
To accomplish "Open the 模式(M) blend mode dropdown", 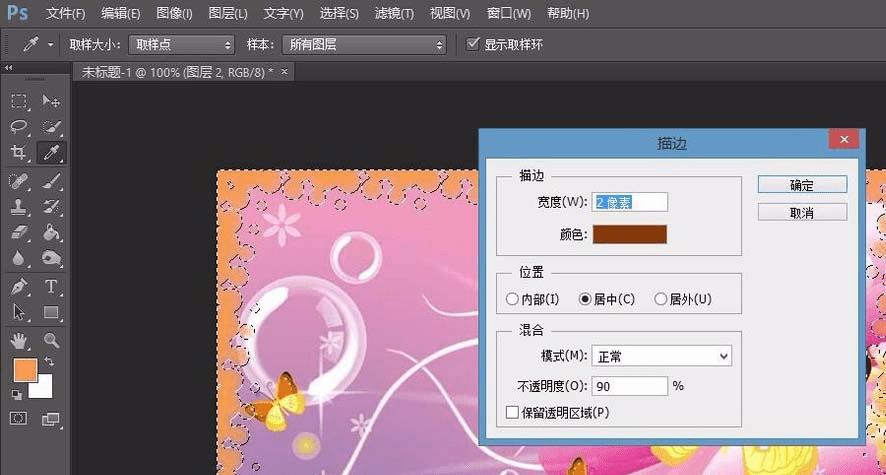I will click(x=662, y=356).
